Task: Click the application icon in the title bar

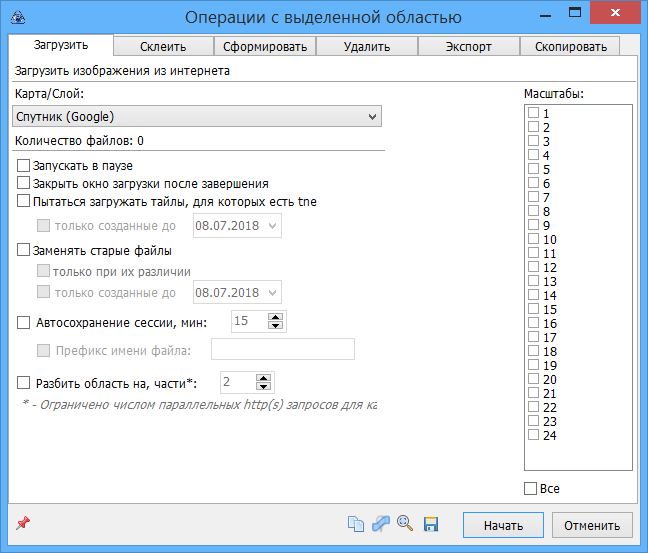Action: (x=16, y=16)
